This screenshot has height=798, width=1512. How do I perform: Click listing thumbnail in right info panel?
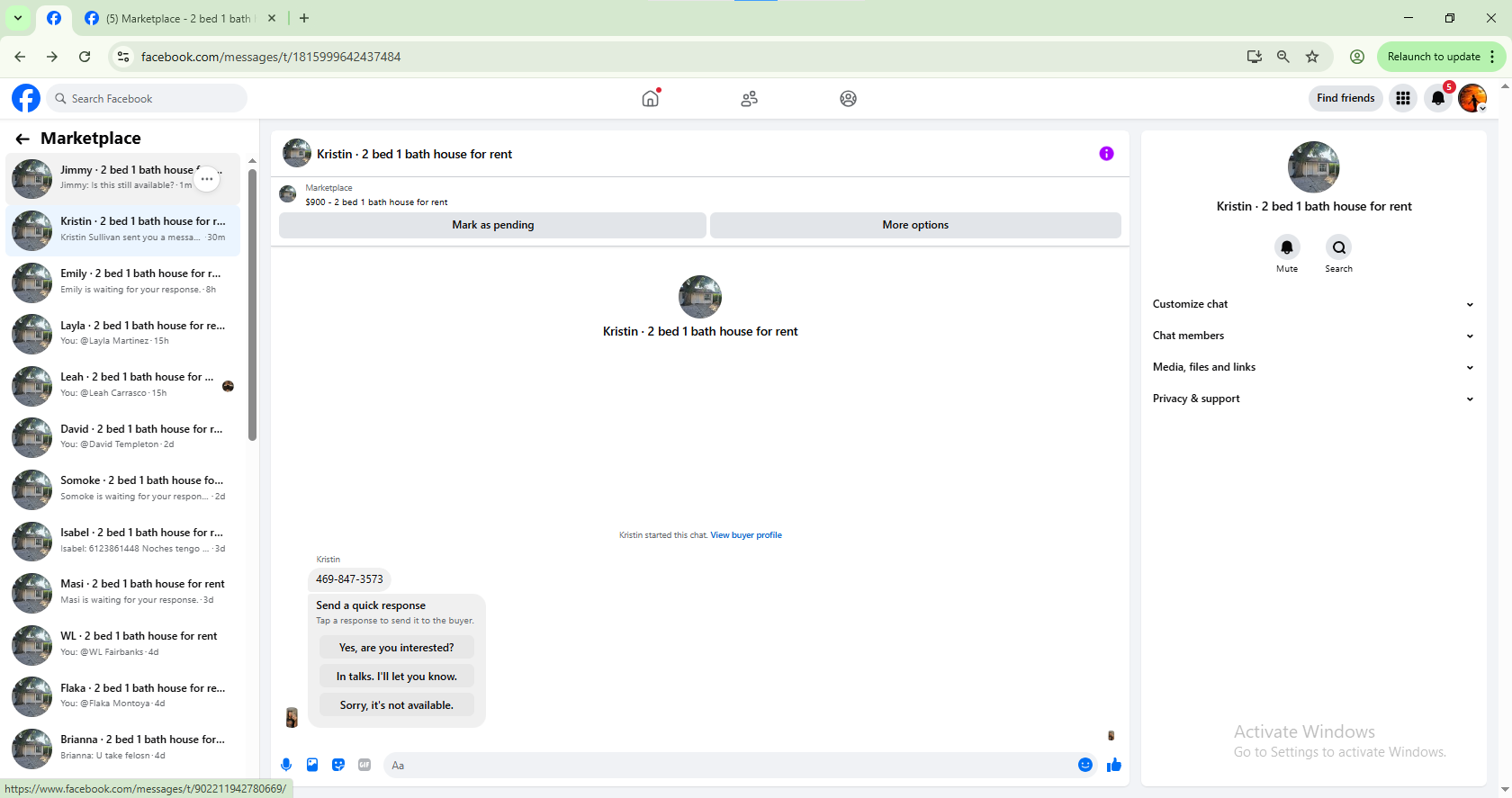[1314, 167]
